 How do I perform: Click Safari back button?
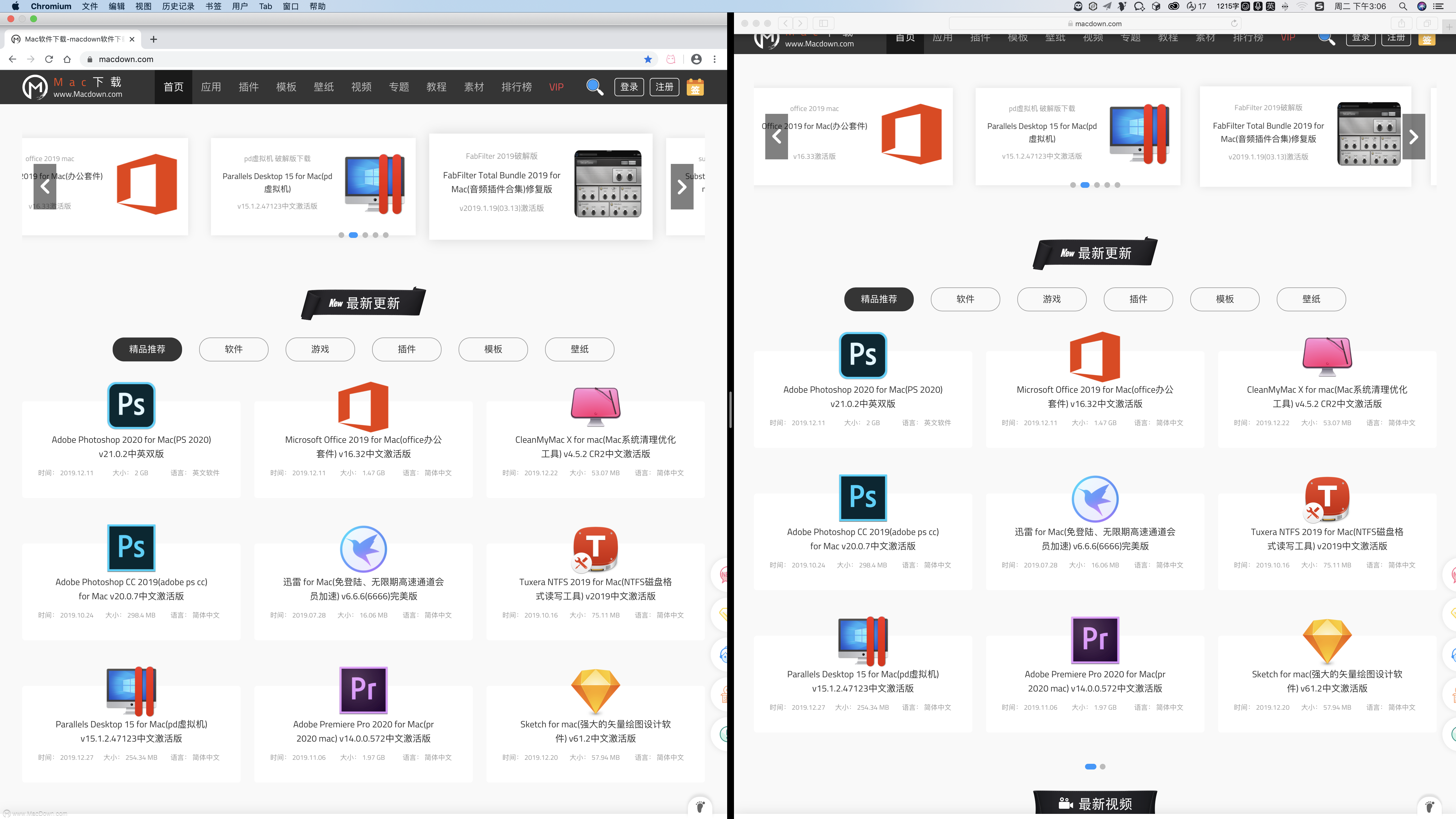click(786, 23)
